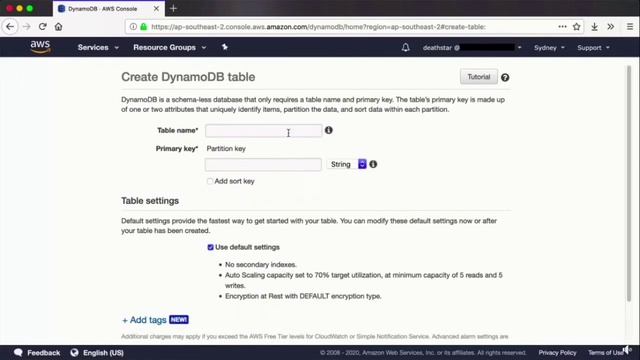The width and height of the screenshot is (640, 360).
Task: Open page actions three-dot menu
Action: [562, 27]
